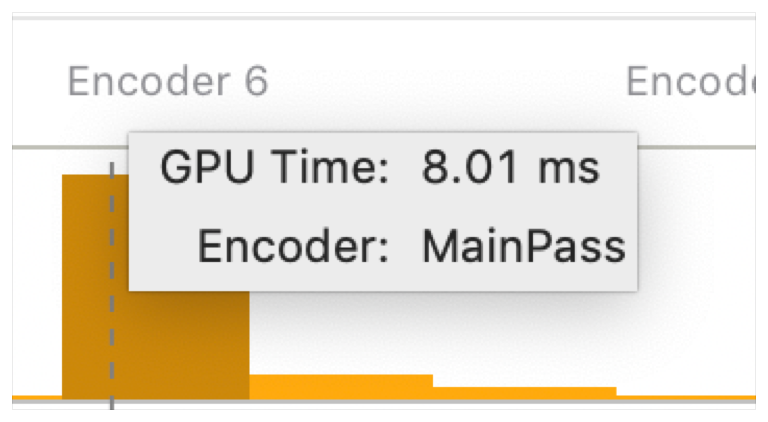This screenshot has height=422, width=768.
Task: Click the thin orange sliver left of tall bar
Action: (36, 398)
